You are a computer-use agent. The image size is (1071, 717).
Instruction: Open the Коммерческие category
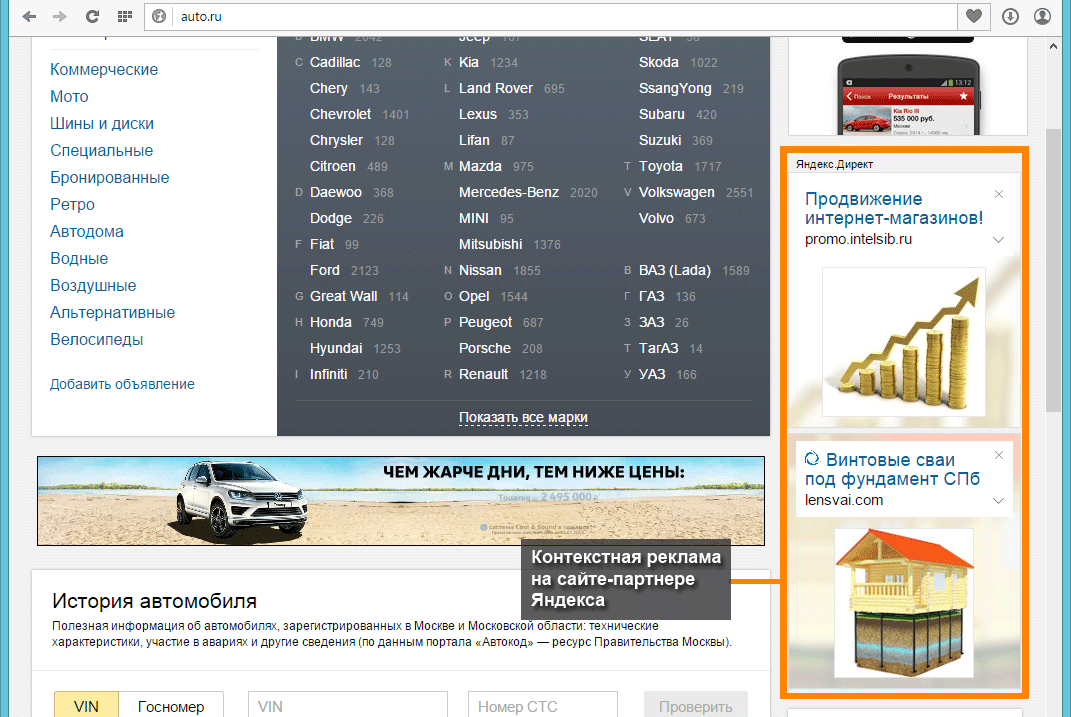tap(104, 70)
